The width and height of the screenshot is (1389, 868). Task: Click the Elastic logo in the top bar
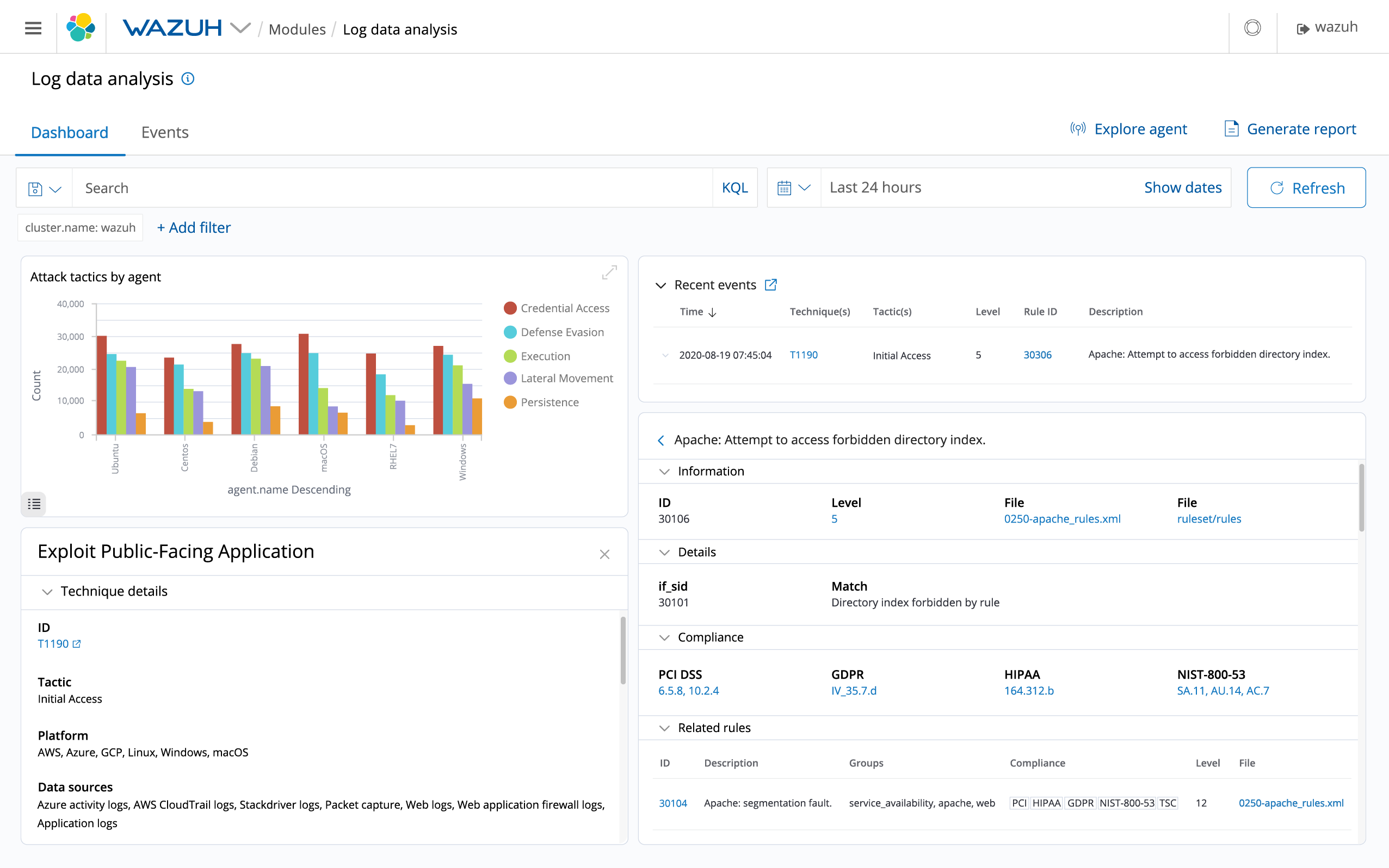coord(81,27)
